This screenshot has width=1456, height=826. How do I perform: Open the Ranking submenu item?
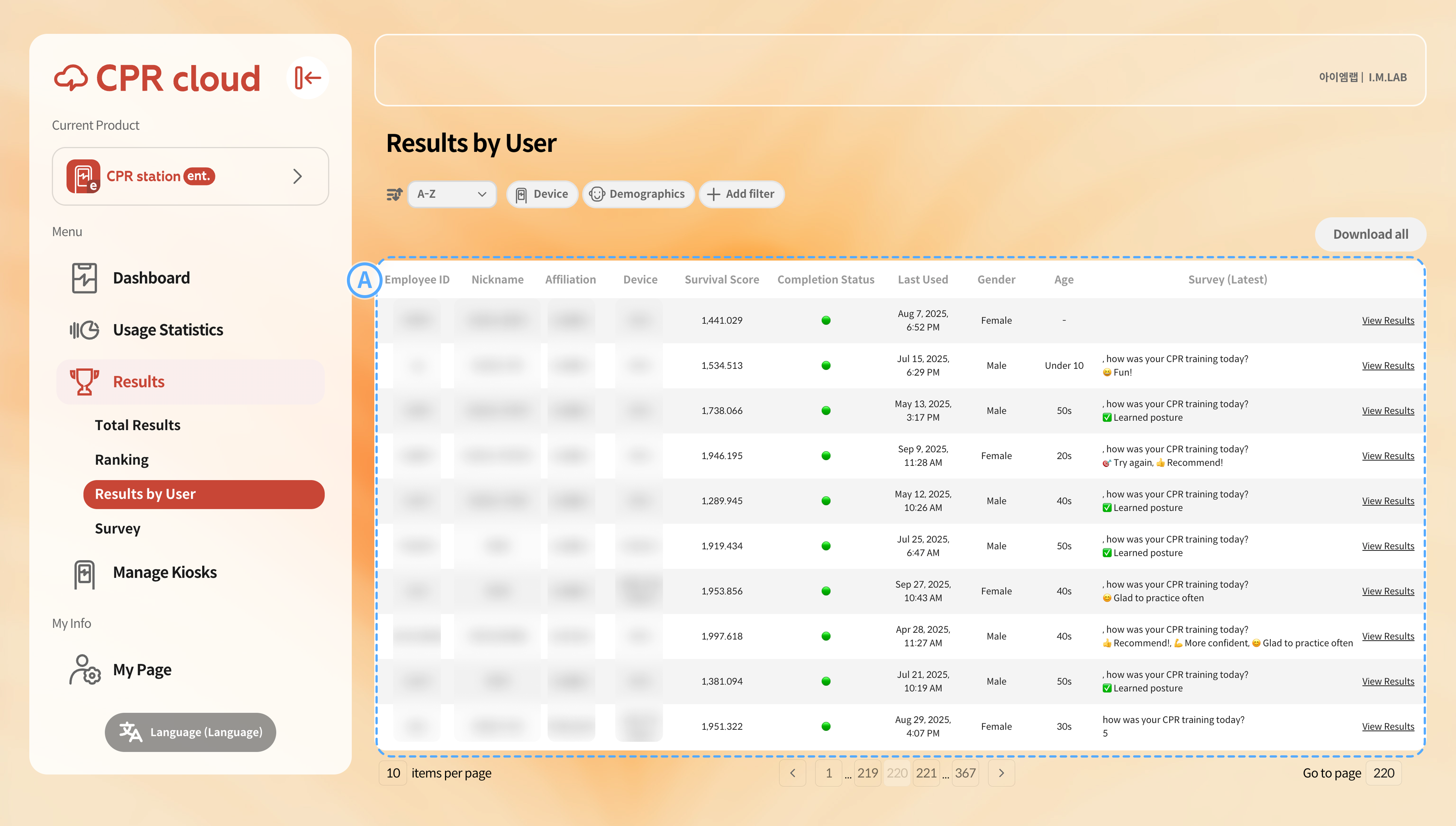pos(121,460)
